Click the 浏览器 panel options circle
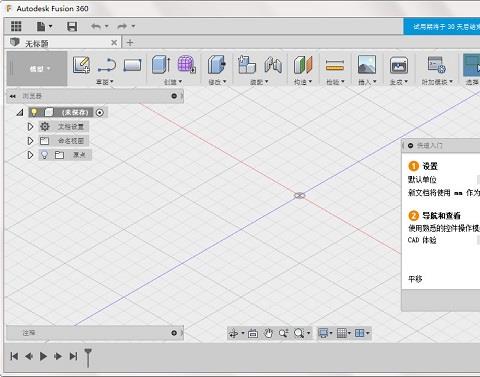 [174, 96]
